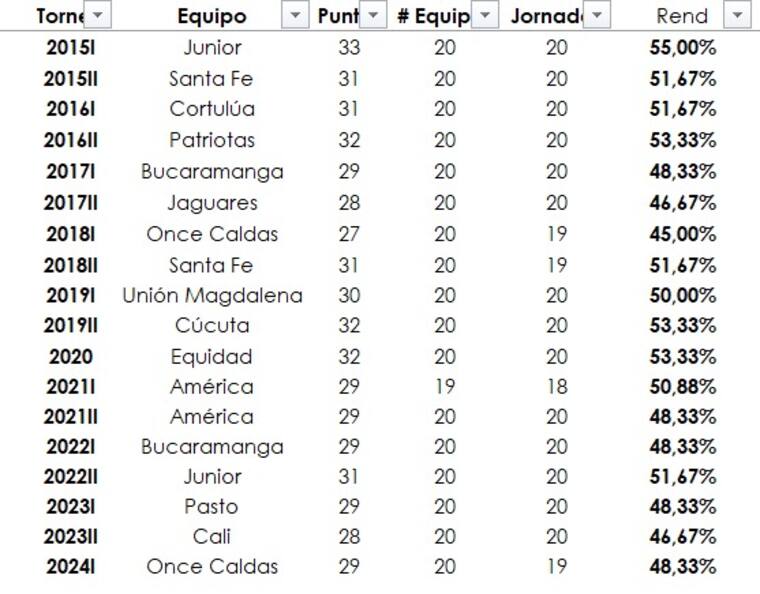
Task: Click the Jaguares team cell
Action: click(x=212, y=203)
